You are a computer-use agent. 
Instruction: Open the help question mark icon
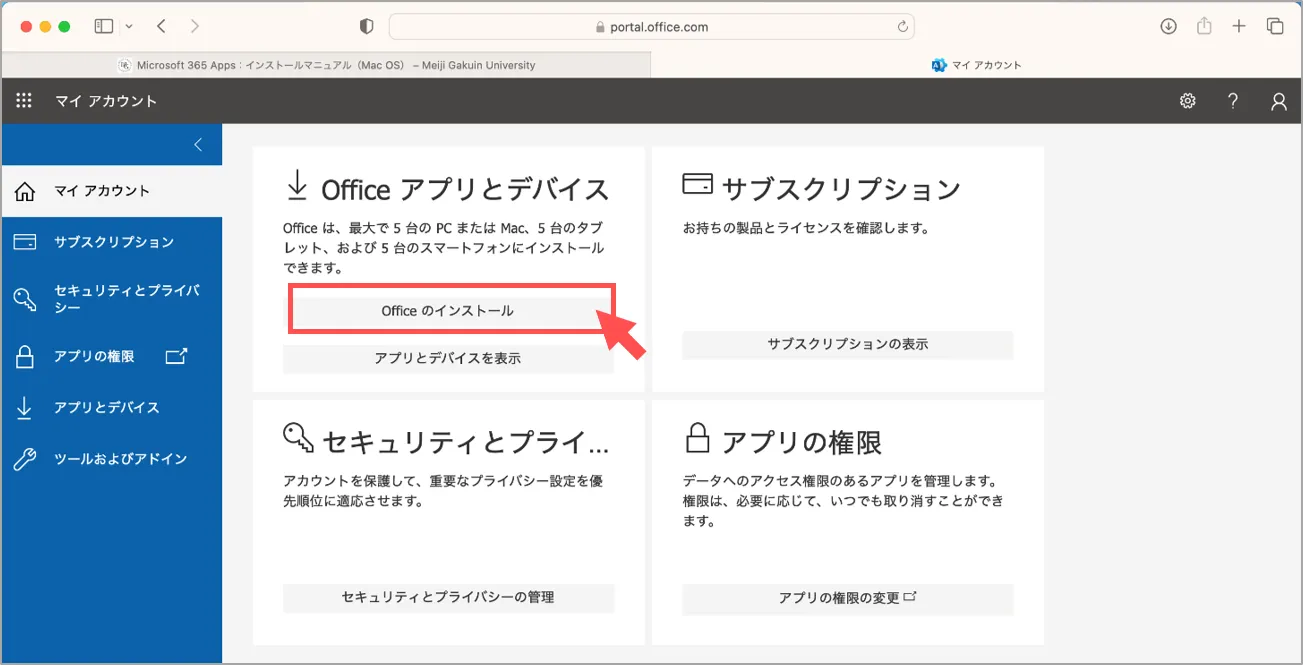pos(1233,101)
